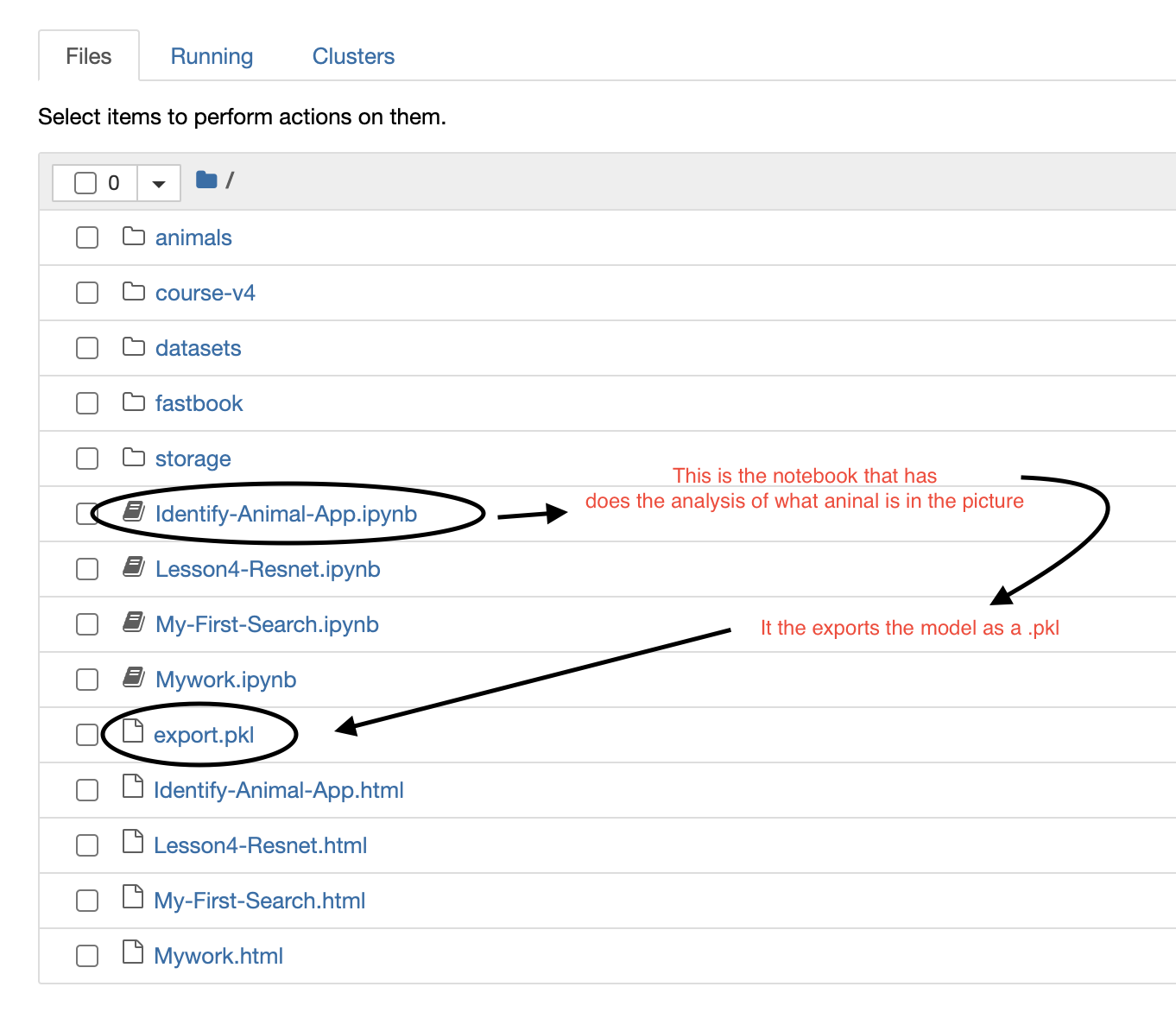Screen dimensions: 1176x1031
Task: Open the animals folder
Action: click(193, 237)
